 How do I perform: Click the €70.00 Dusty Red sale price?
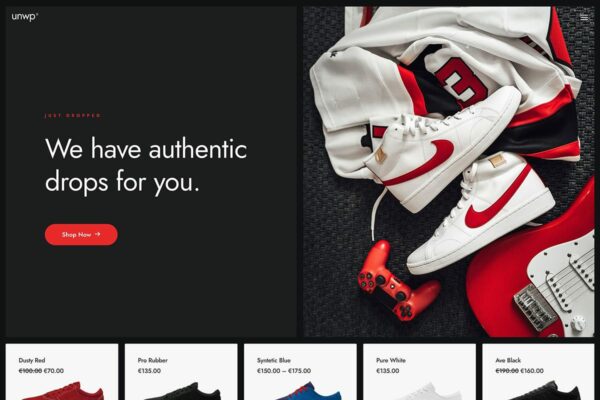point(54,371)
